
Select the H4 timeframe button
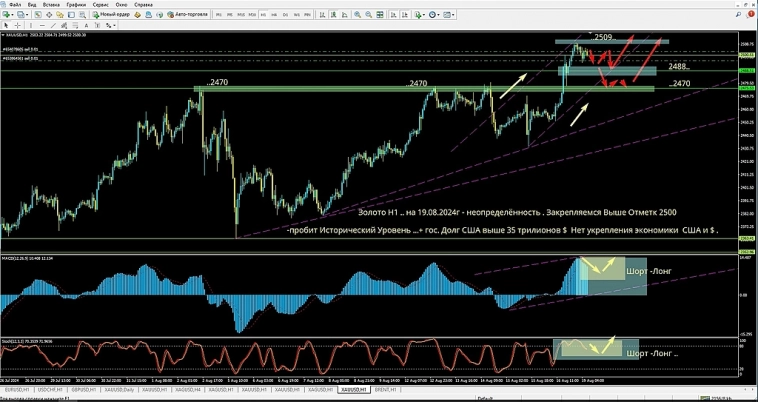[x=274, y=14]
